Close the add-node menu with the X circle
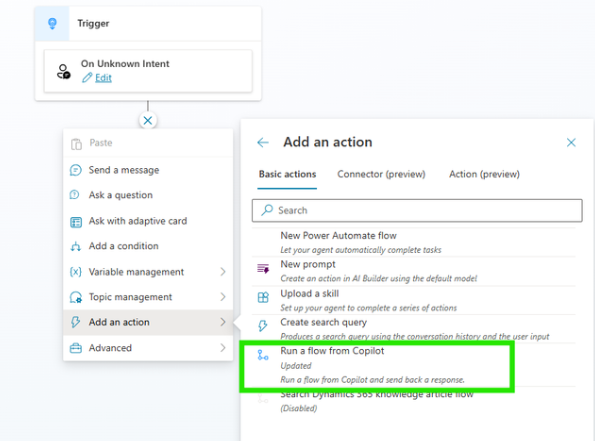 [x=148, y=121]
